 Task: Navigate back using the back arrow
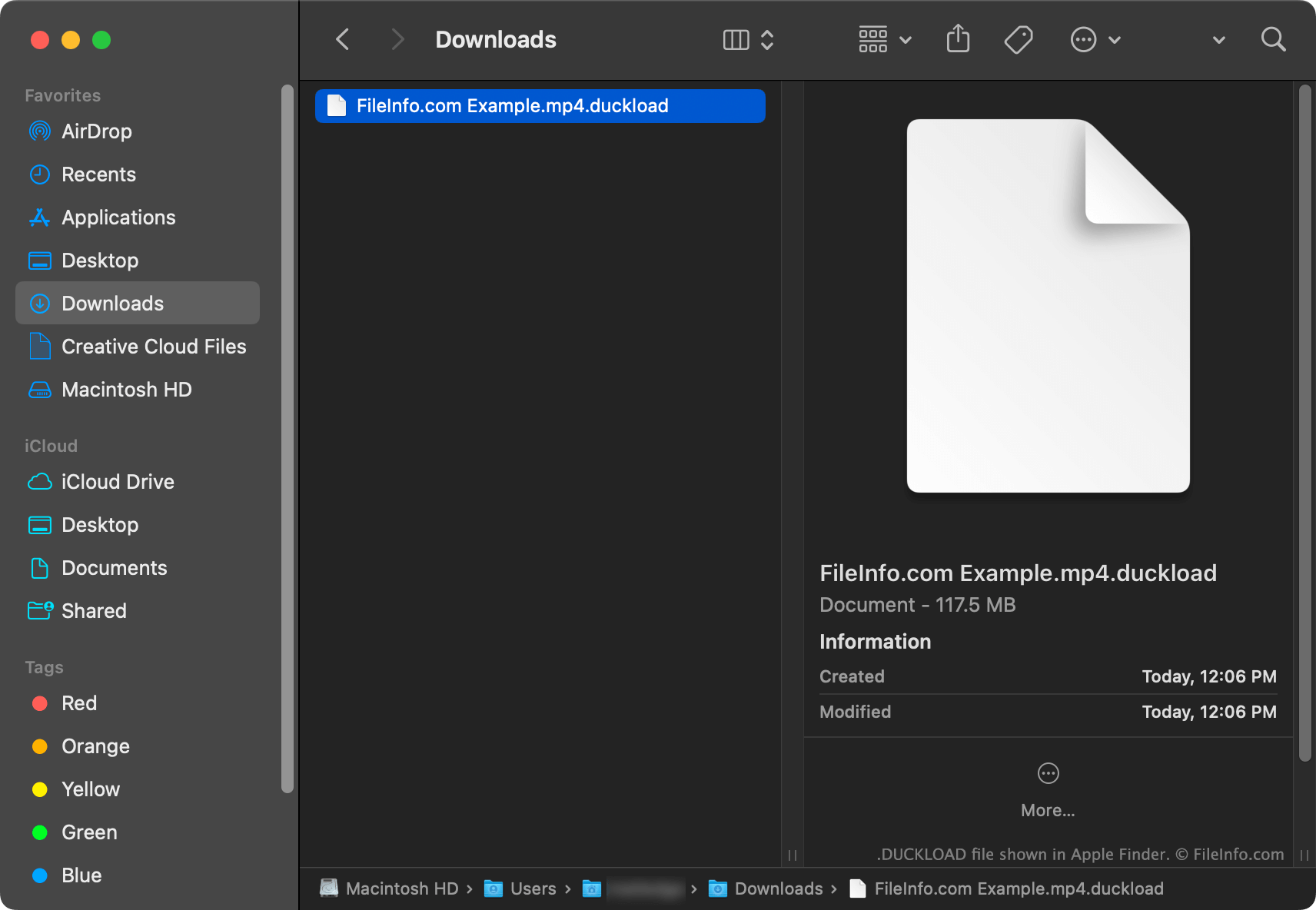point(341,39)
